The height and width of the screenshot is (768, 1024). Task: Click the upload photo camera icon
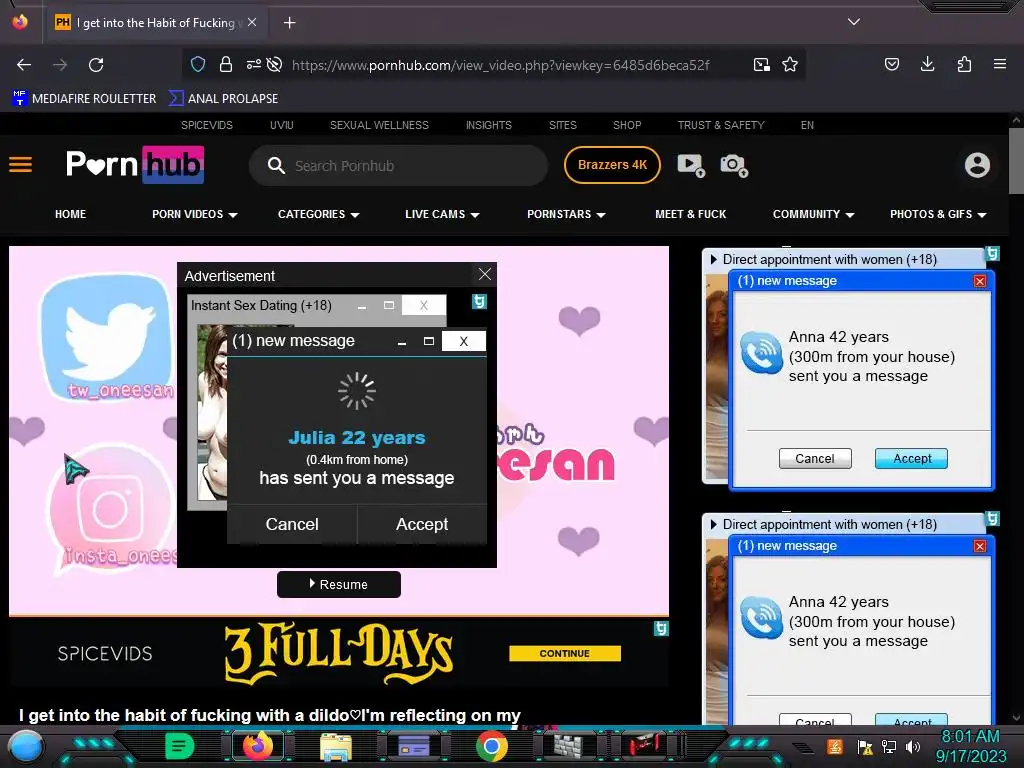tap(733, 165)
